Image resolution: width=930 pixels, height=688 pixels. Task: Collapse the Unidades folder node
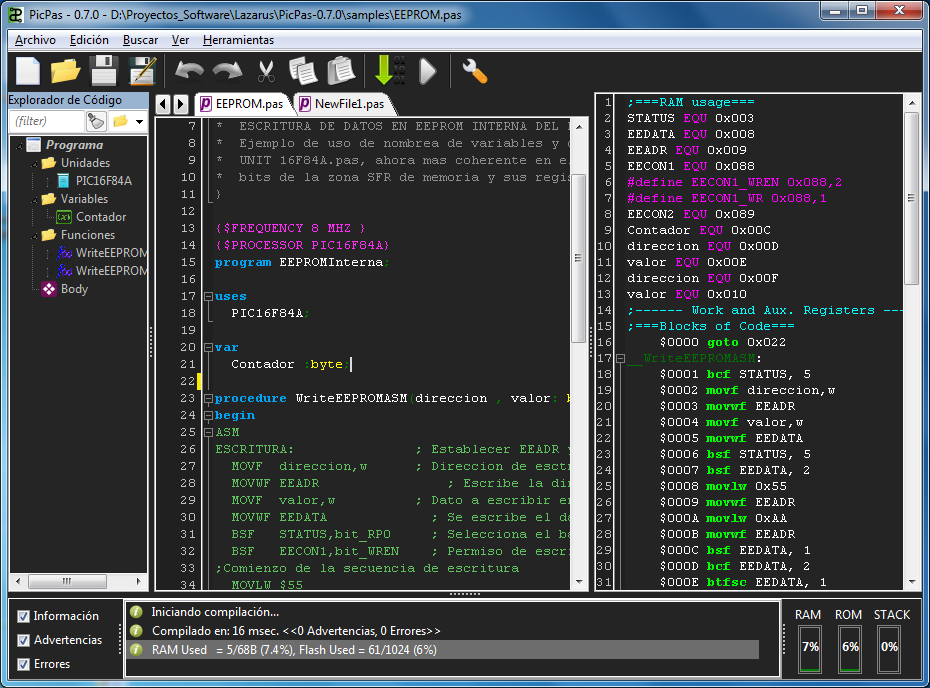[x=34, y=164]
